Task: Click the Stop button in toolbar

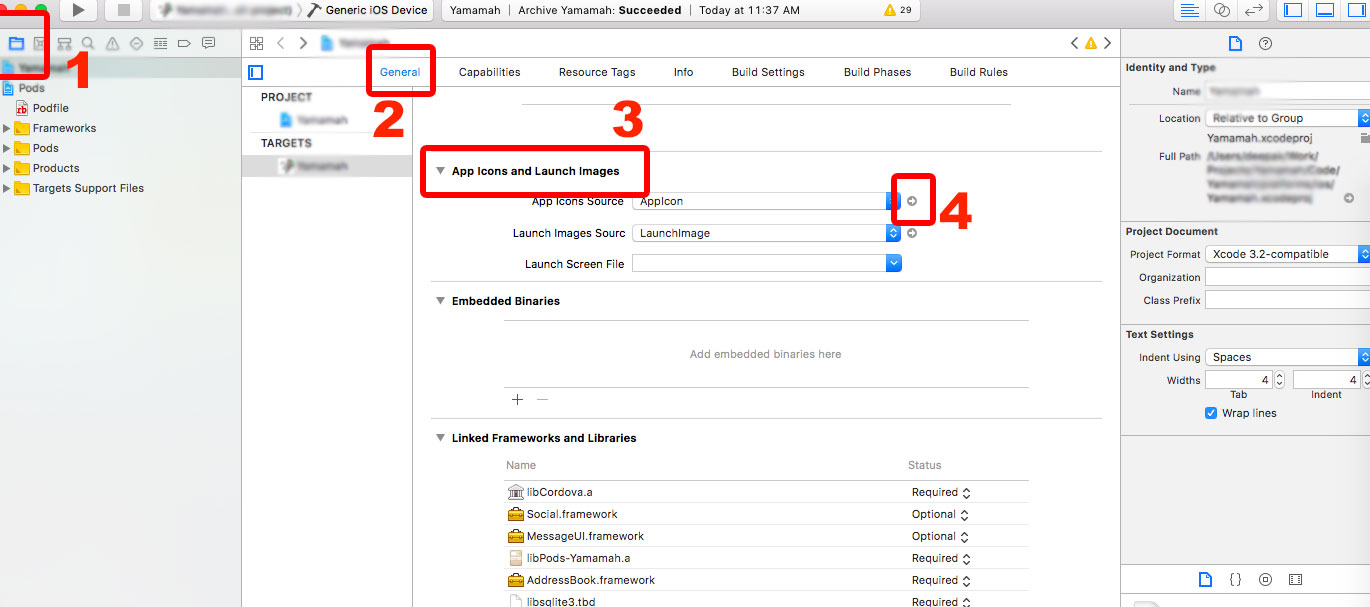Action: (x=123, y=10)
